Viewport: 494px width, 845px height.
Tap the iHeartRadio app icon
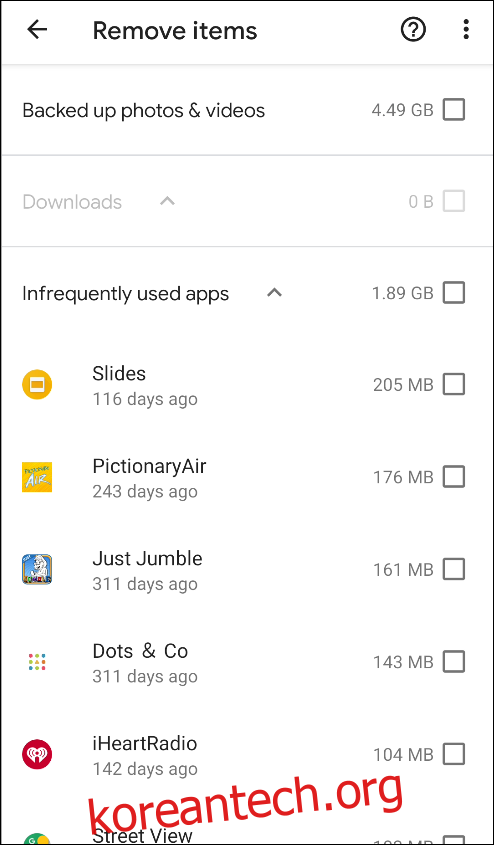point(37,753)
